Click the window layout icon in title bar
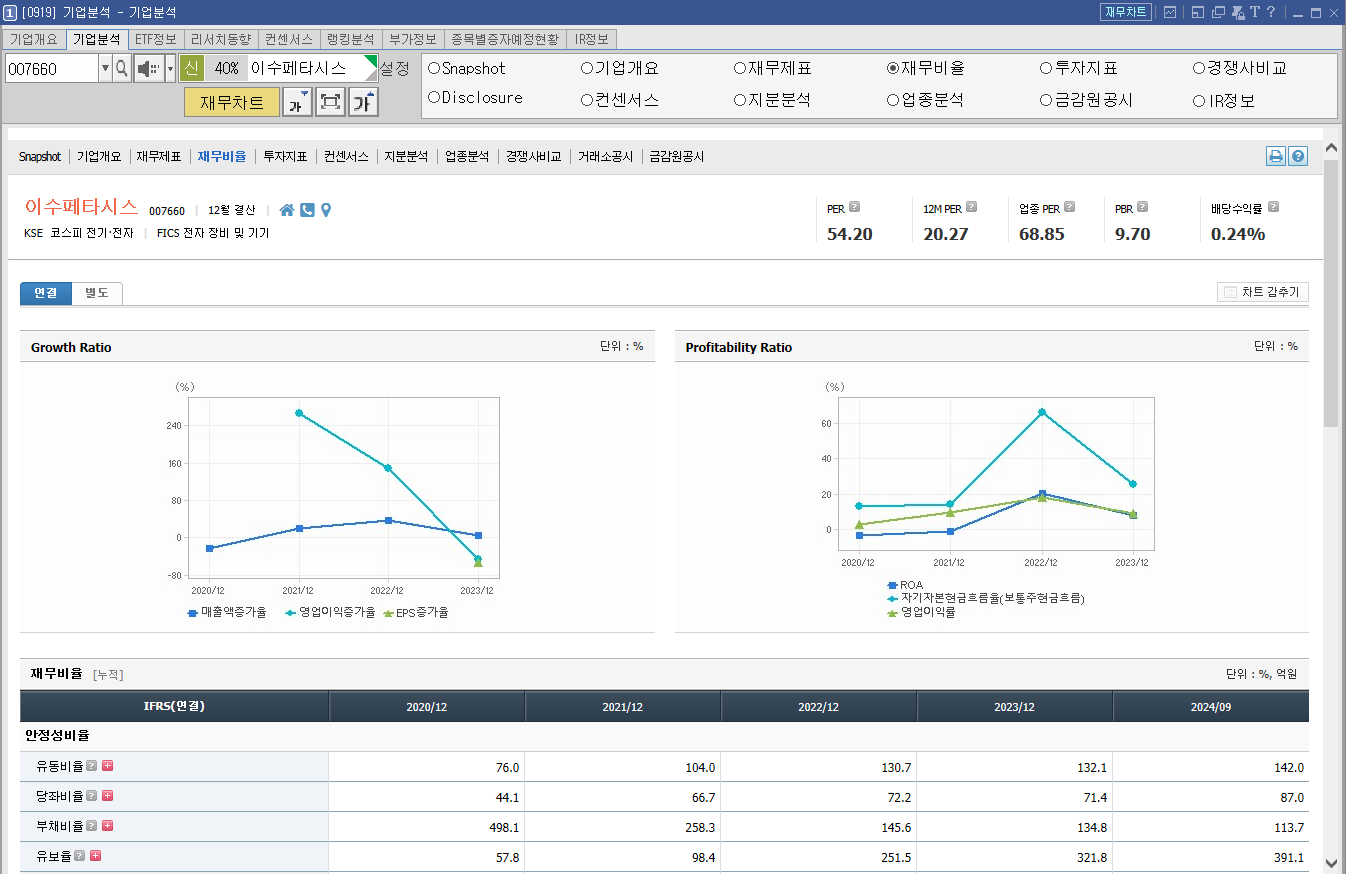This screenshot has width=1346, height=874. click(x=1196, y=12)
